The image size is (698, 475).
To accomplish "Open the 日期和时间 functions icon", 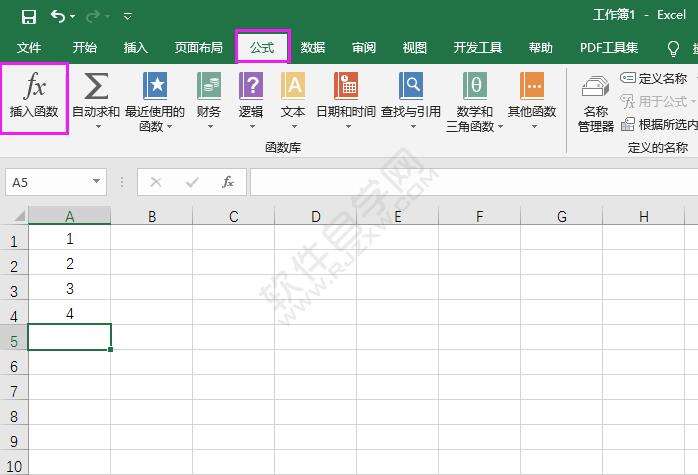I will click(x=346, y=86).
